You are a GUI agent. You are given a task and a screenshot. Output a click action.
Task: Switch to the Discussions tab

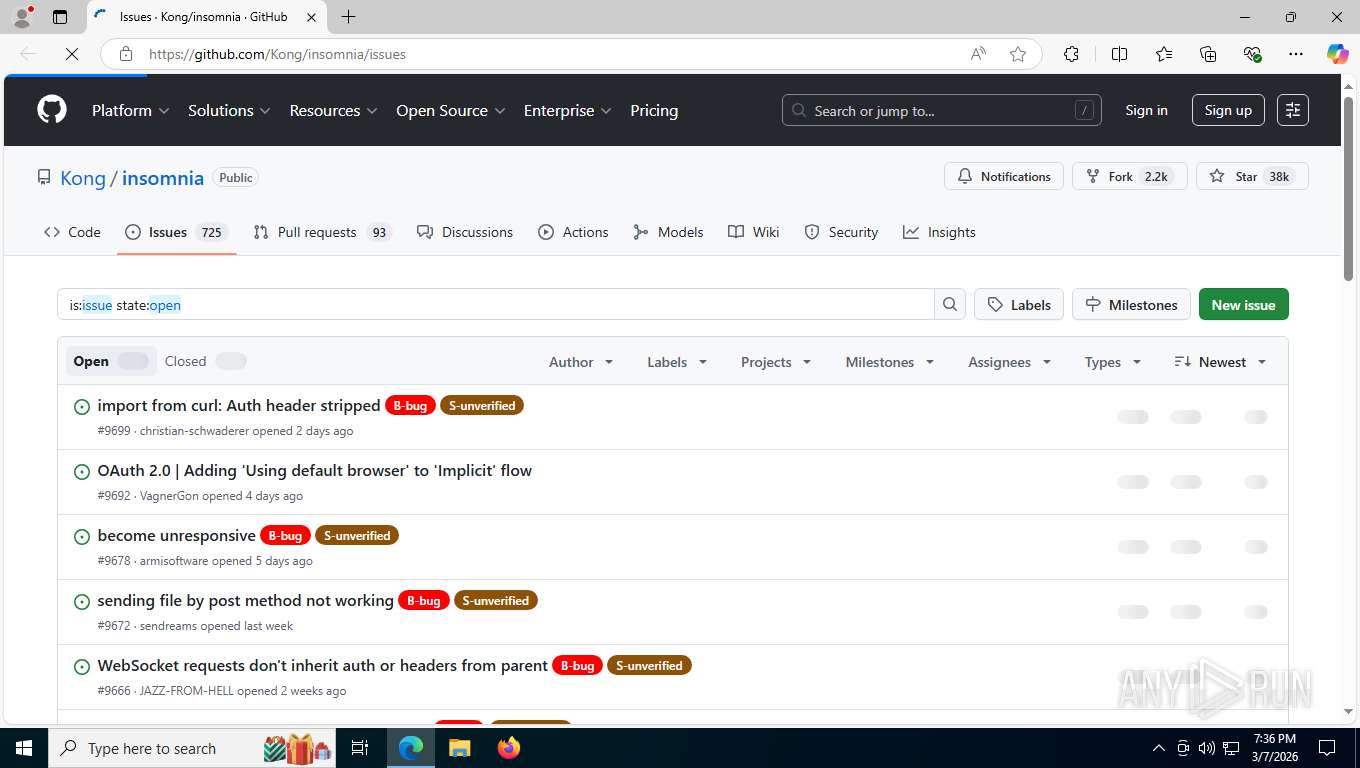pos(465,232)
